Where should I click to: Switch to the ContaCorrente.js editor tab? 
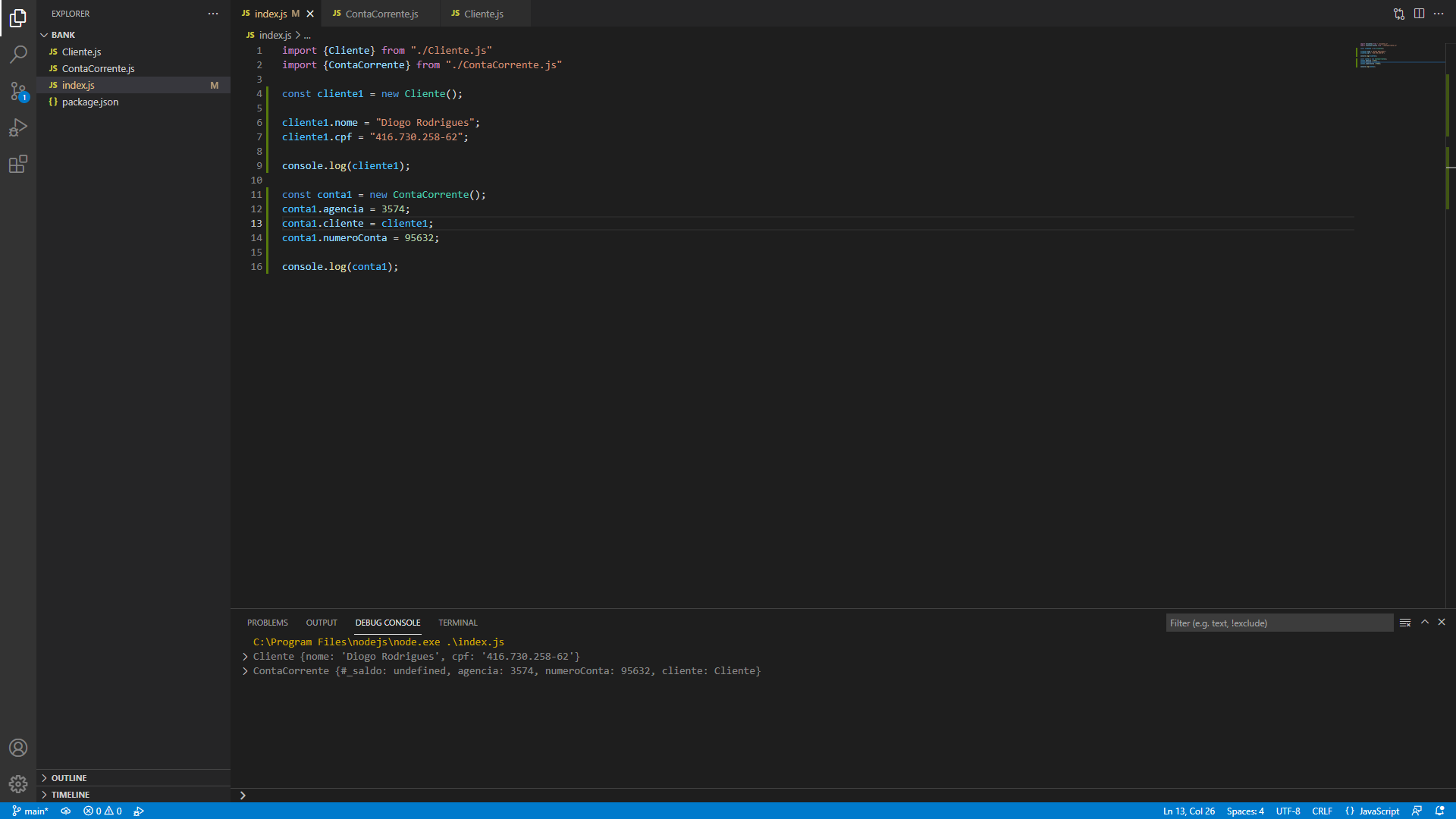[380, 14]
